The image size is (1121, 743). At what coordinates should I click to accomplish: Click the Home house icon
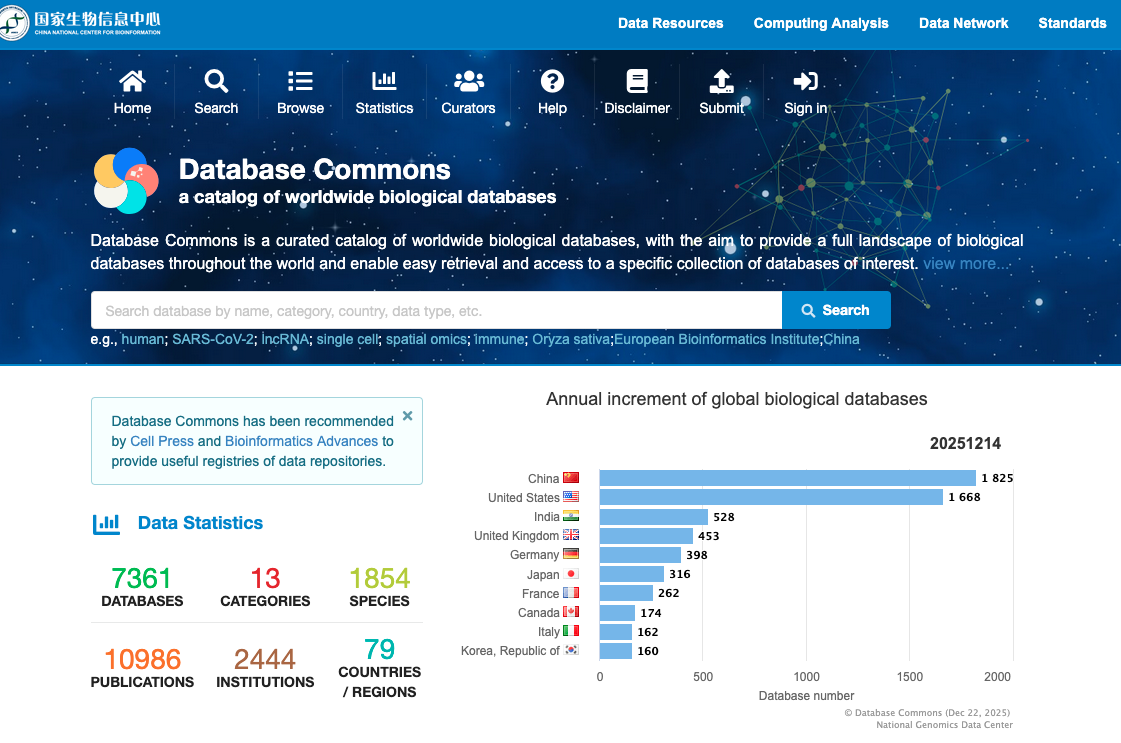tap(132, 81)
